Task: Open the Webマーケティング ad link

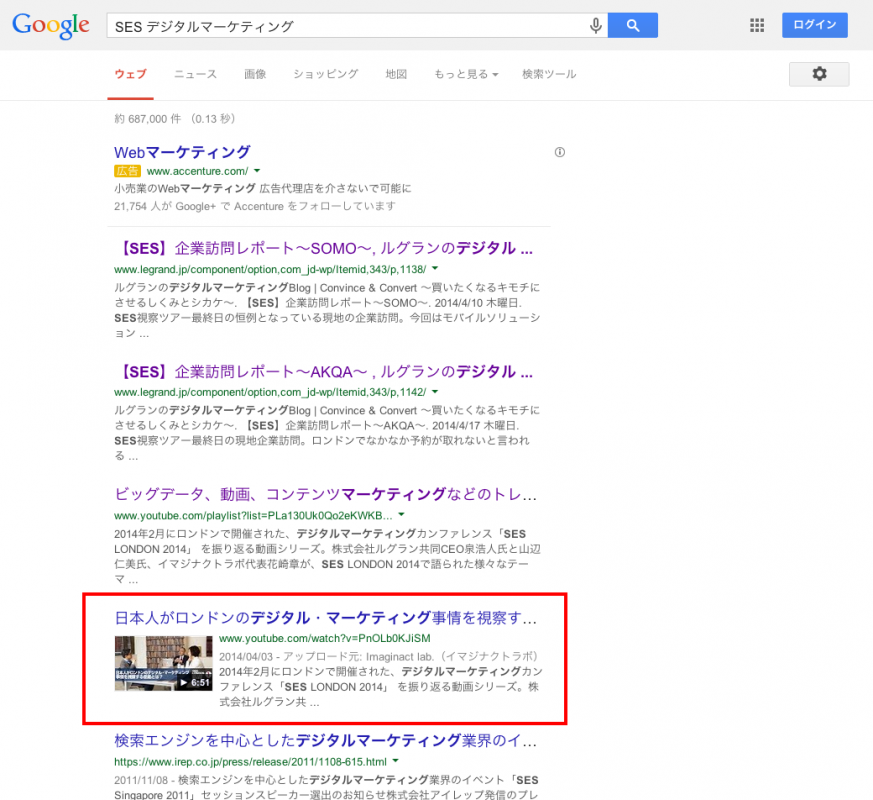Action: tap(182, 152)
